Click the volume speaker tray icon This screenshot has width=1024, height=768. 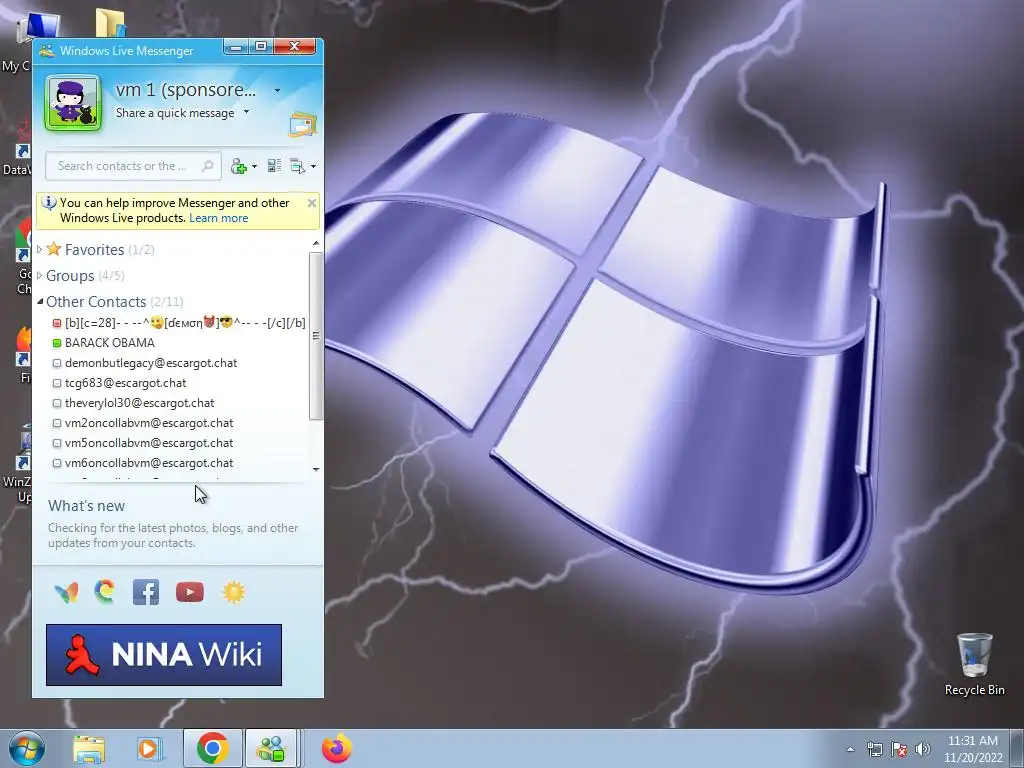pos(923,749)
